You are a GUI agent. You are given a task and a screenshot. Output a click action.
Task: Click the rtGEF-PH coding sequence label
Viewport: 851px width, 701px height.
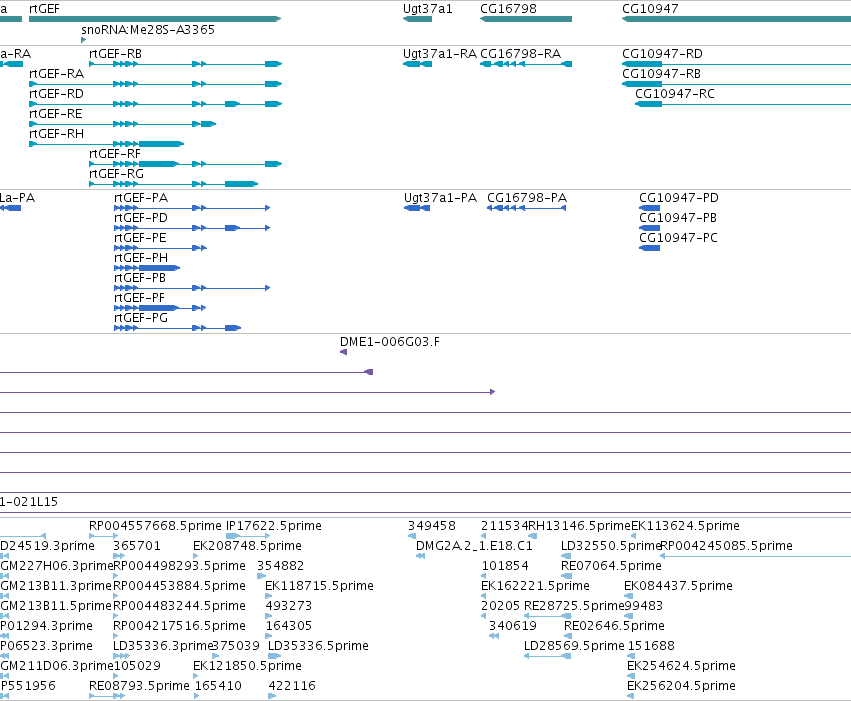coord(141,258)
